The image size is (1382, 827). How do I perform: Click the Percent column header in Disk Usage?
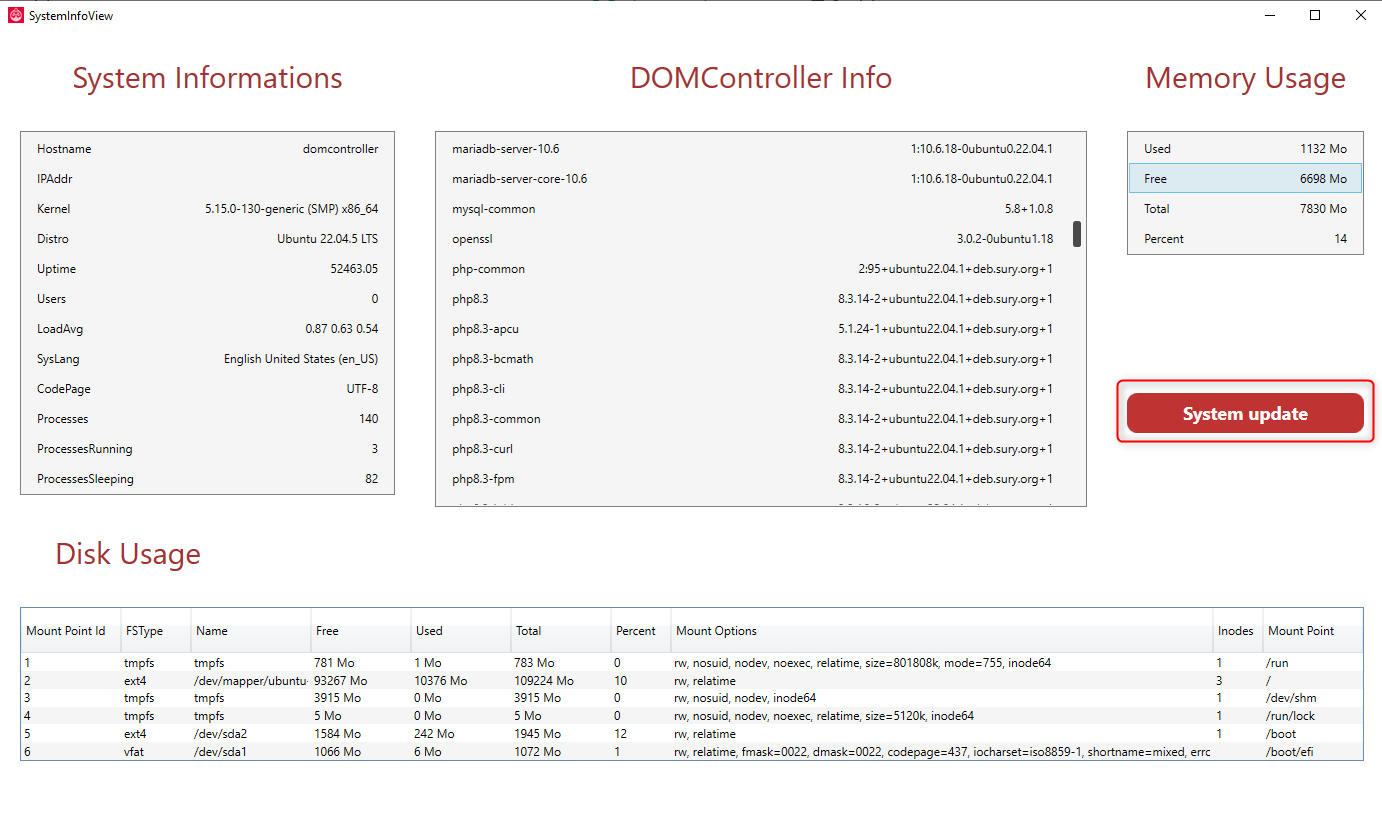(x=641, y=631)
